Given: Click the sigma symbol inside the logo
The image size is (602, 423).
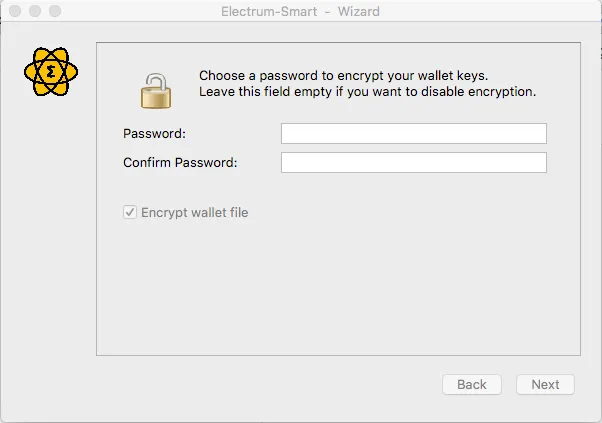Looking at the screenshot, I should pos(51,72).
